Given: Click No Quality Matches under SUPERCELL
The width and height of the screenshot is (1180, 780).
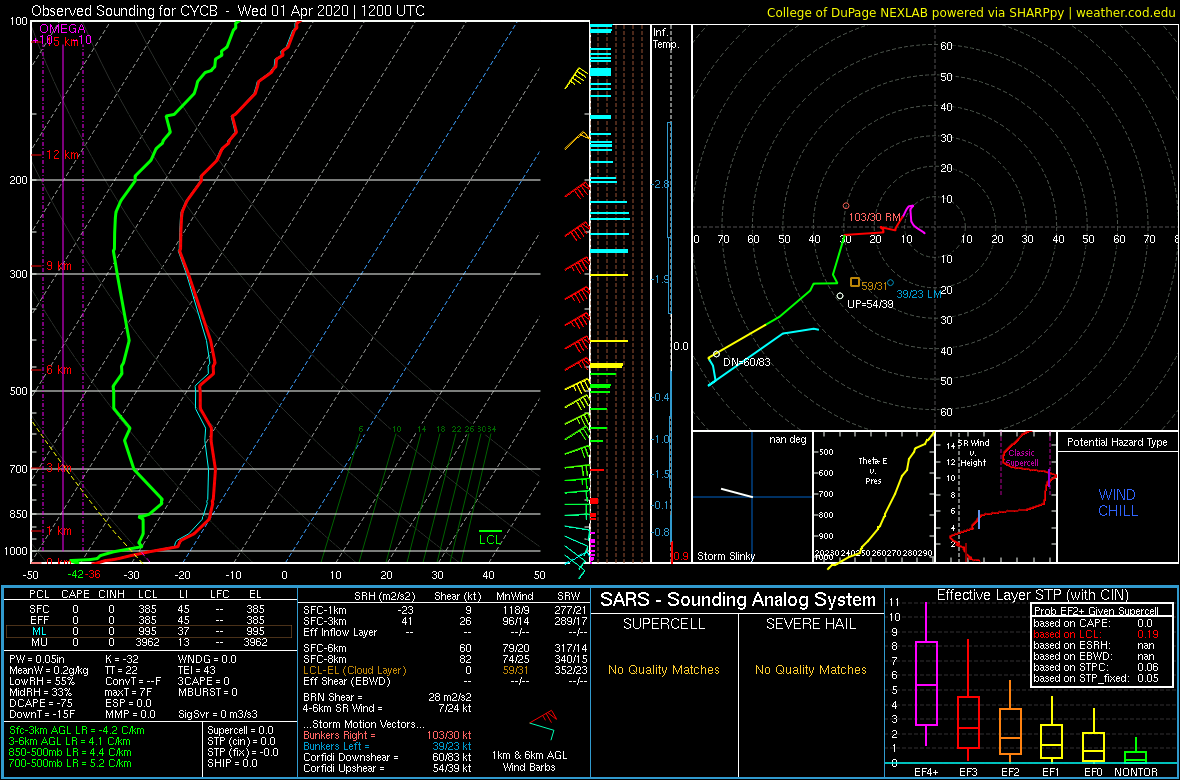Looking at the screenshot, I should coord(664,669).
